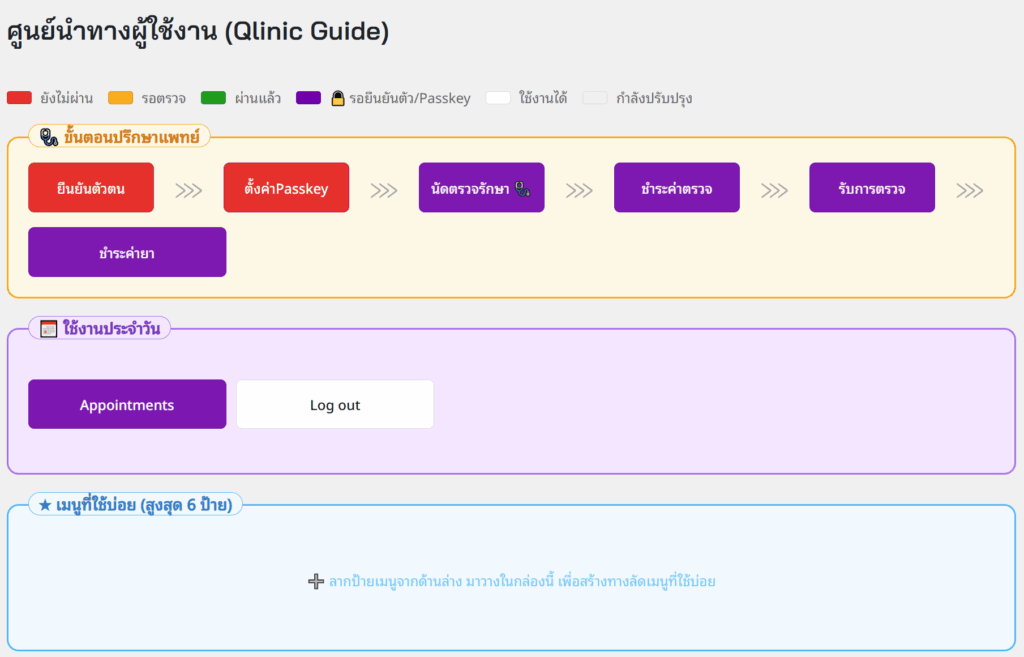Open the ตั้งค่าPasskey step
The height and width of the screenshot is (657, 1024).
[x=286, y=187]
